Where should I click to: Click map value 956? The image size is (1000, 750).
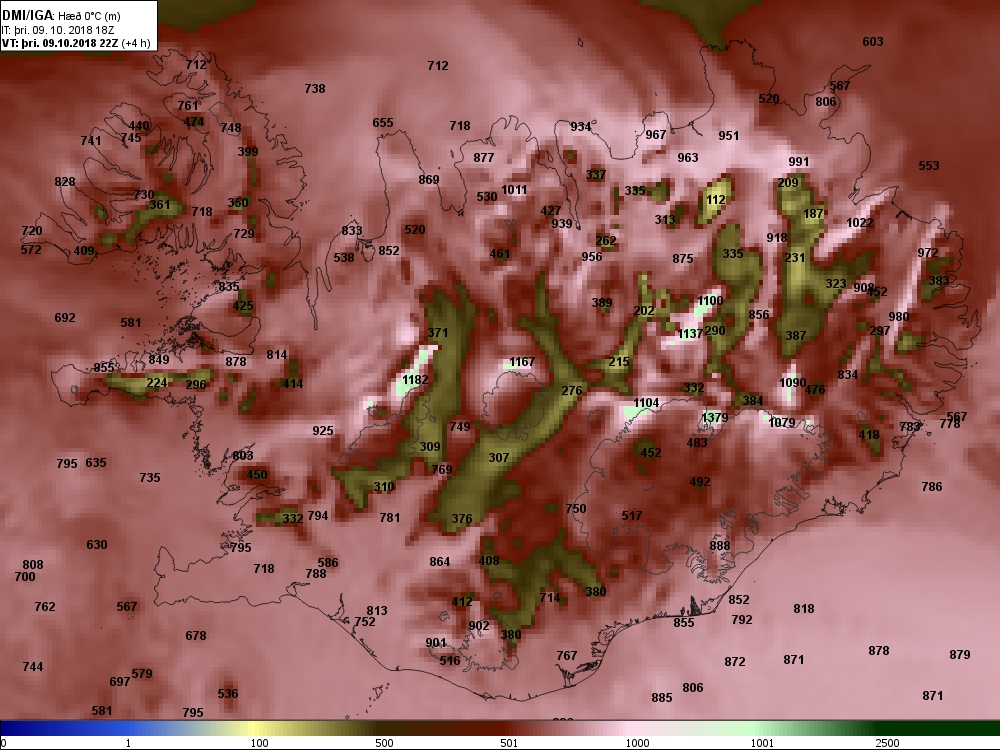click(592, 256)
